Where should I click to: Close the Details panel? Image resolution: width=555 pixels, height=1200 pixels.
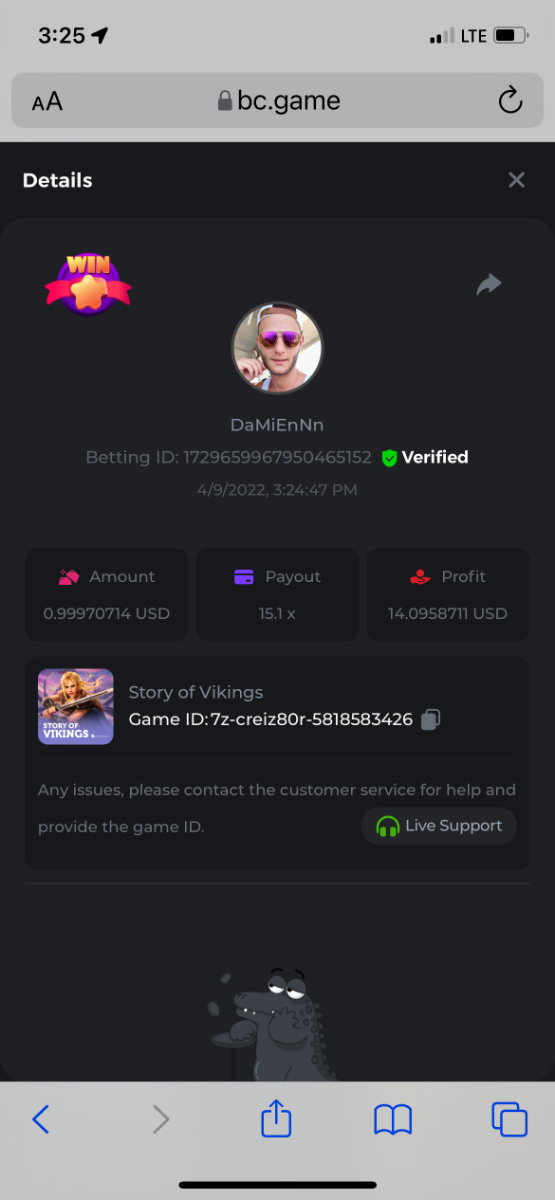point(516,180)
